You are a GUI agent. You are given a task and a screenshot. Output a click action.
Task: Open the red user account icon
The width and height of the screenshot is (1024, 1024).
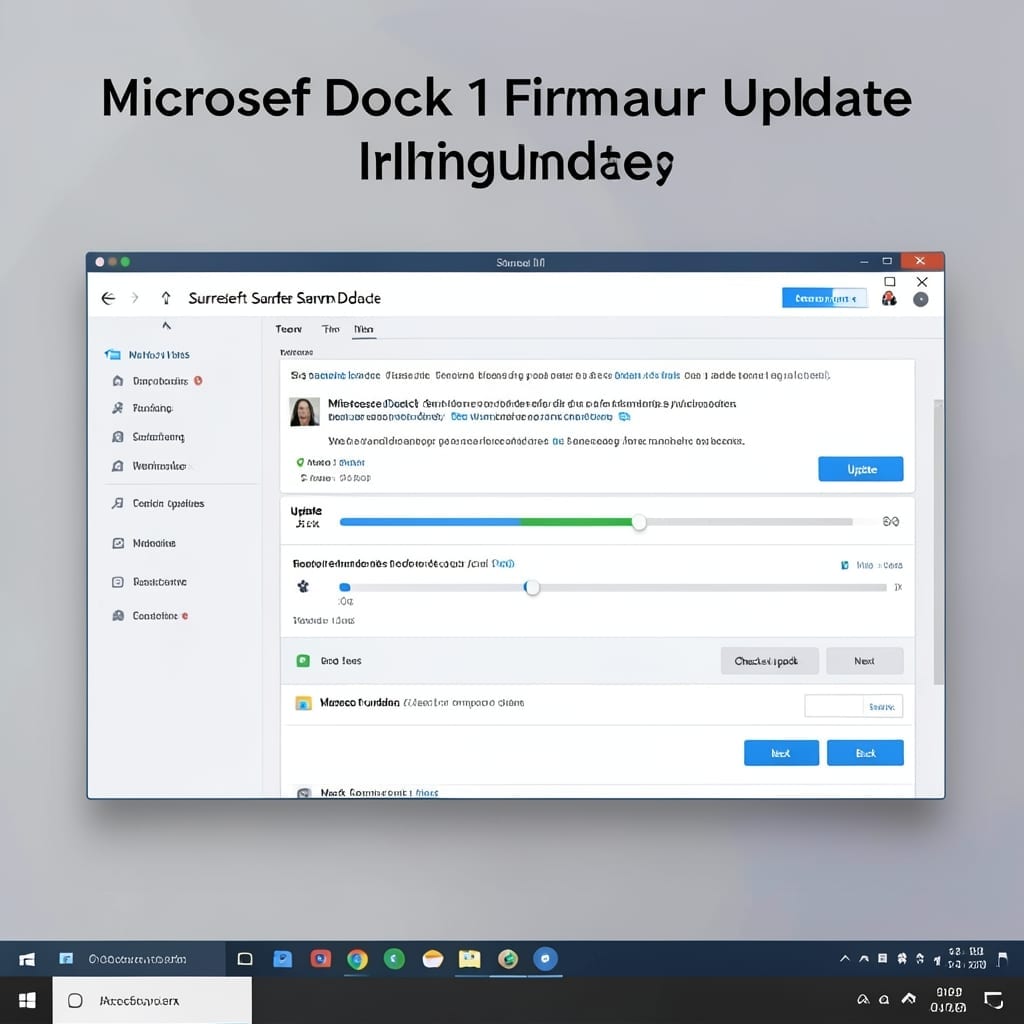click(889, 299)
